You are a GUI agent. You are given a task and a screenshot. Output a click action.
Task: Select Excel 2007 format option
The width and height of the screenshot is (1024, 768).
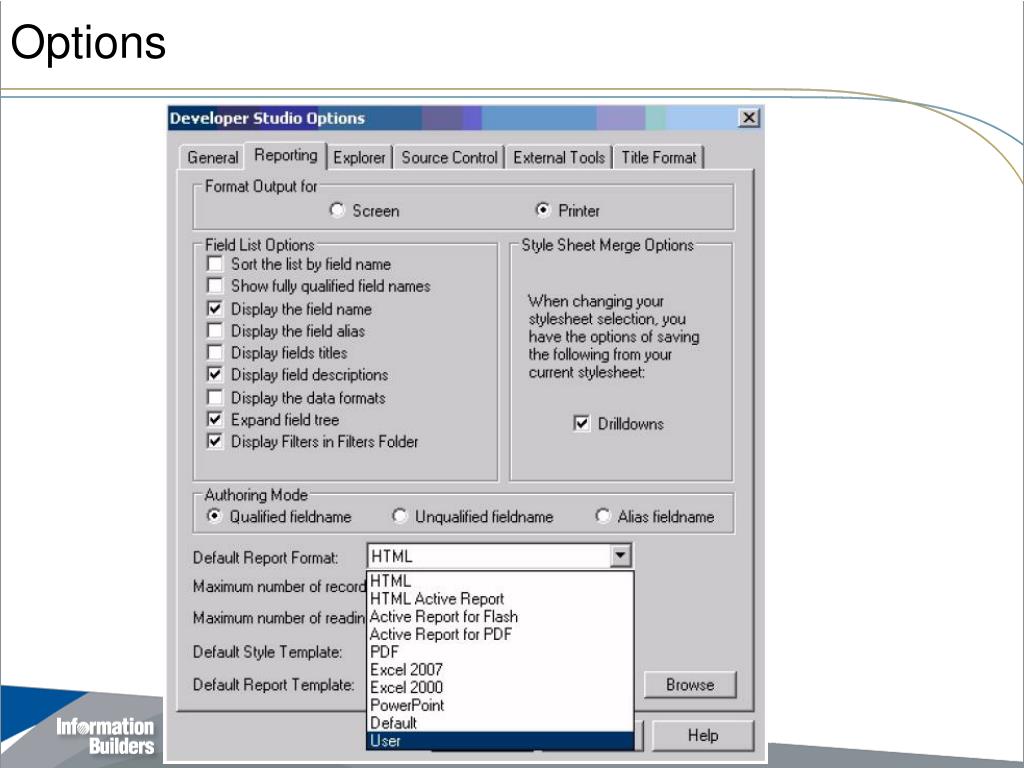pos(500,669)
